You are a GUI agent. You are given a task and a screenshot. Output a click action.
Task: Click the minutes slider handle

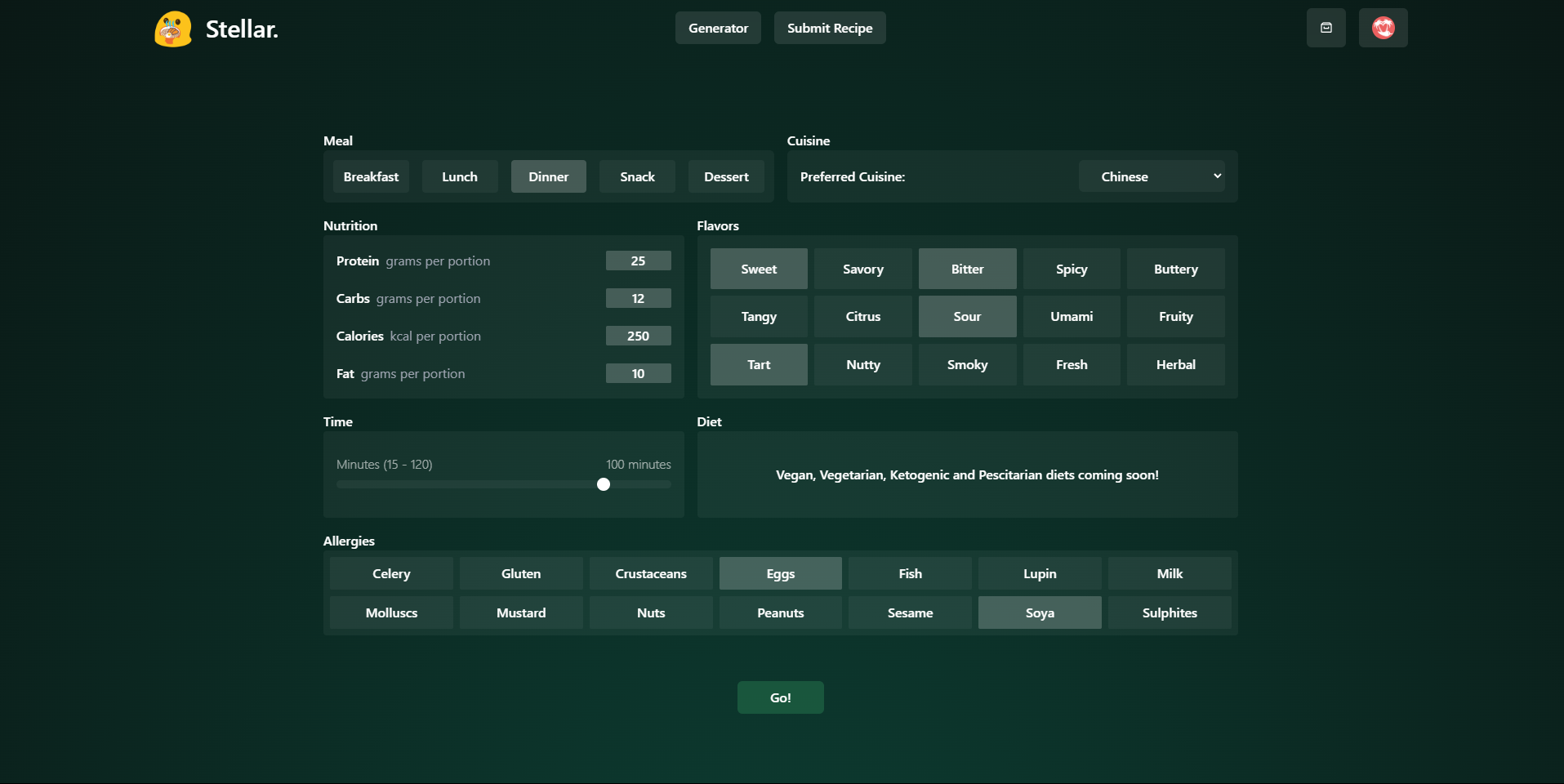pyautogui.click(x=604, y=484)
